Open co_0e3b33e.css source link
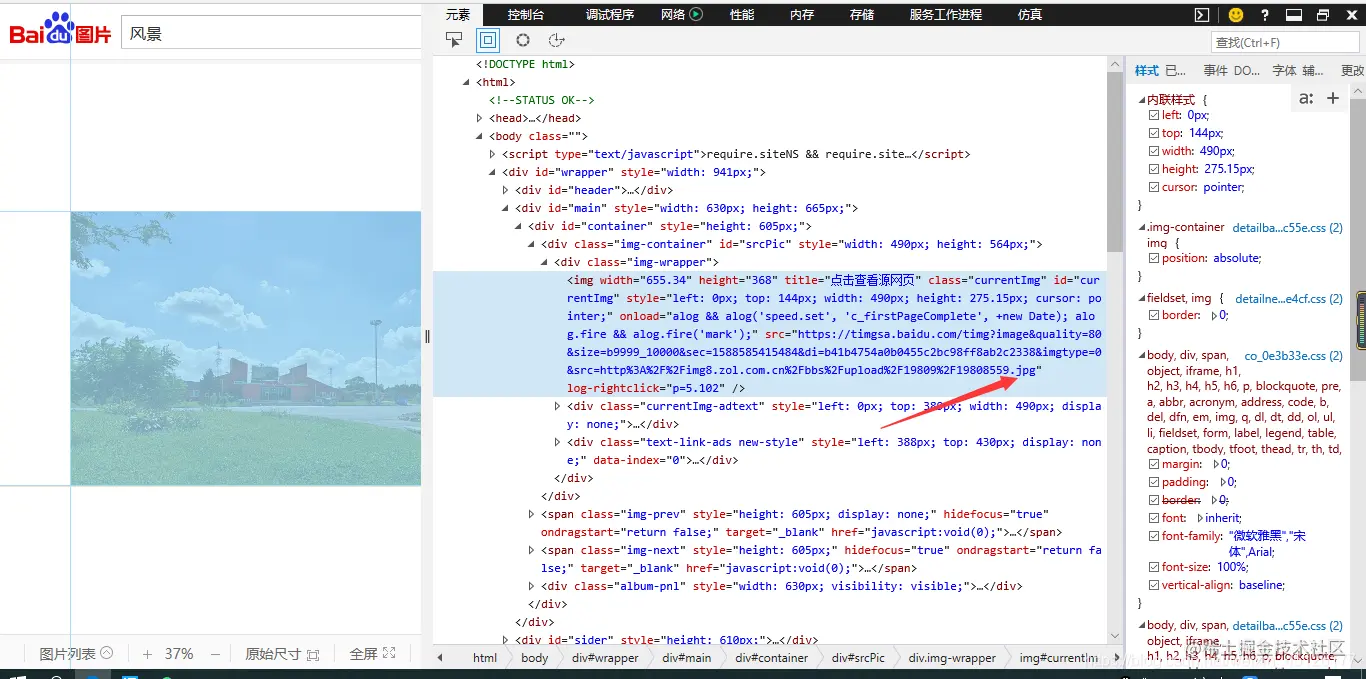1366x679 pixels. [x=1293, y=355]
